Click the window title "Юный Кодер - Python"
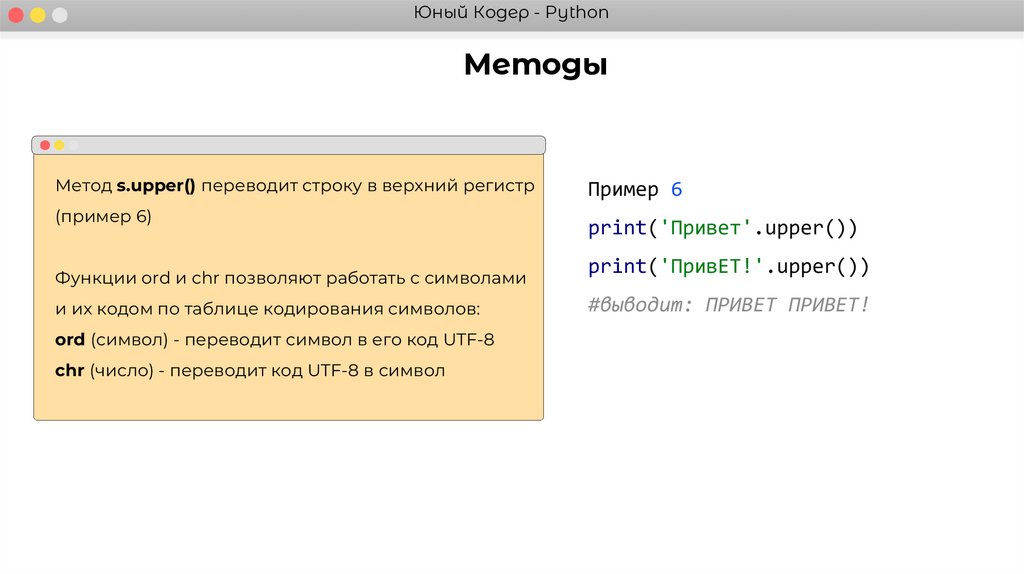 [x=511, y=13]
